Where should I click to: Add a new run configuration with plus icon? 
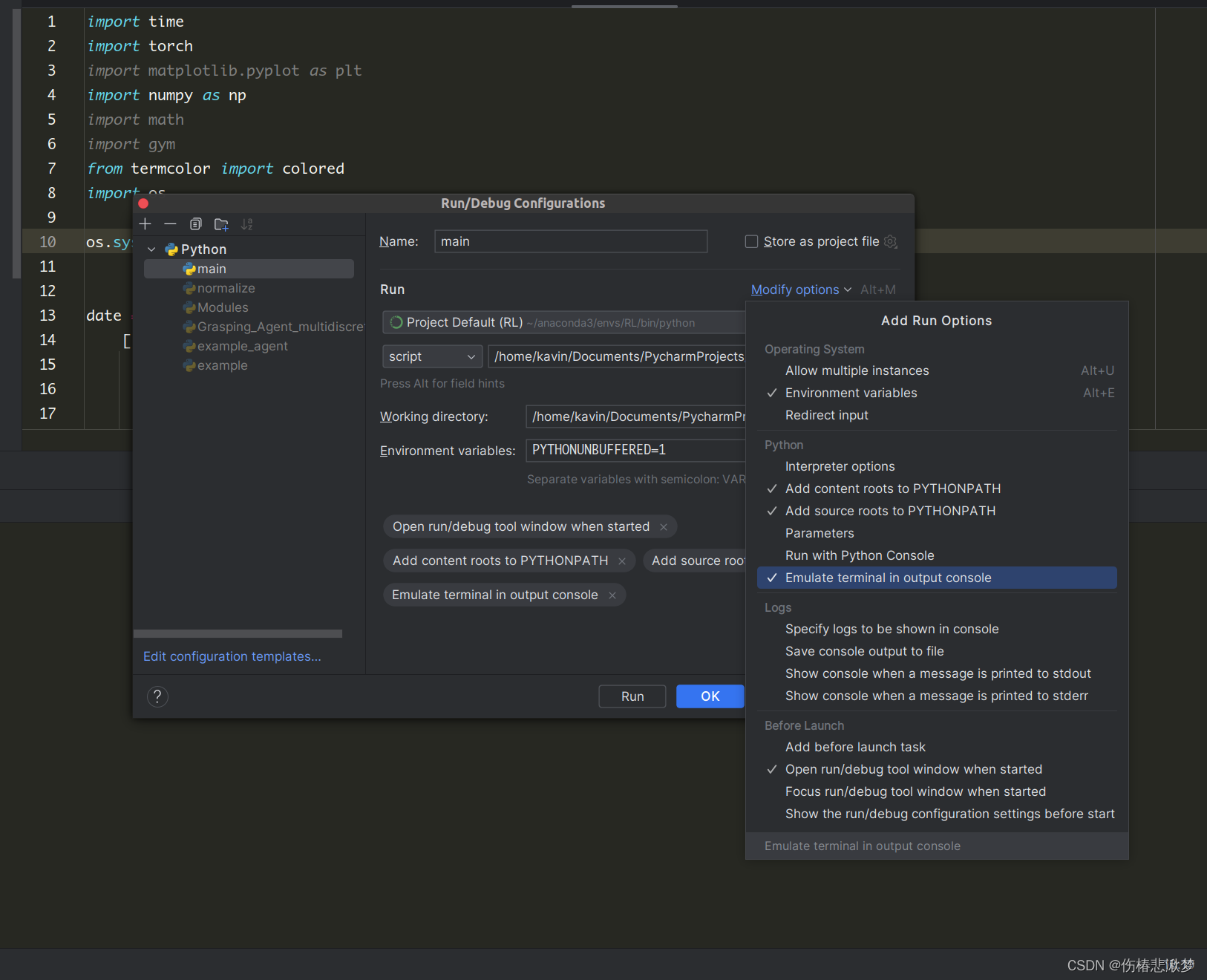pyautogui.click(x=145, y=223)
